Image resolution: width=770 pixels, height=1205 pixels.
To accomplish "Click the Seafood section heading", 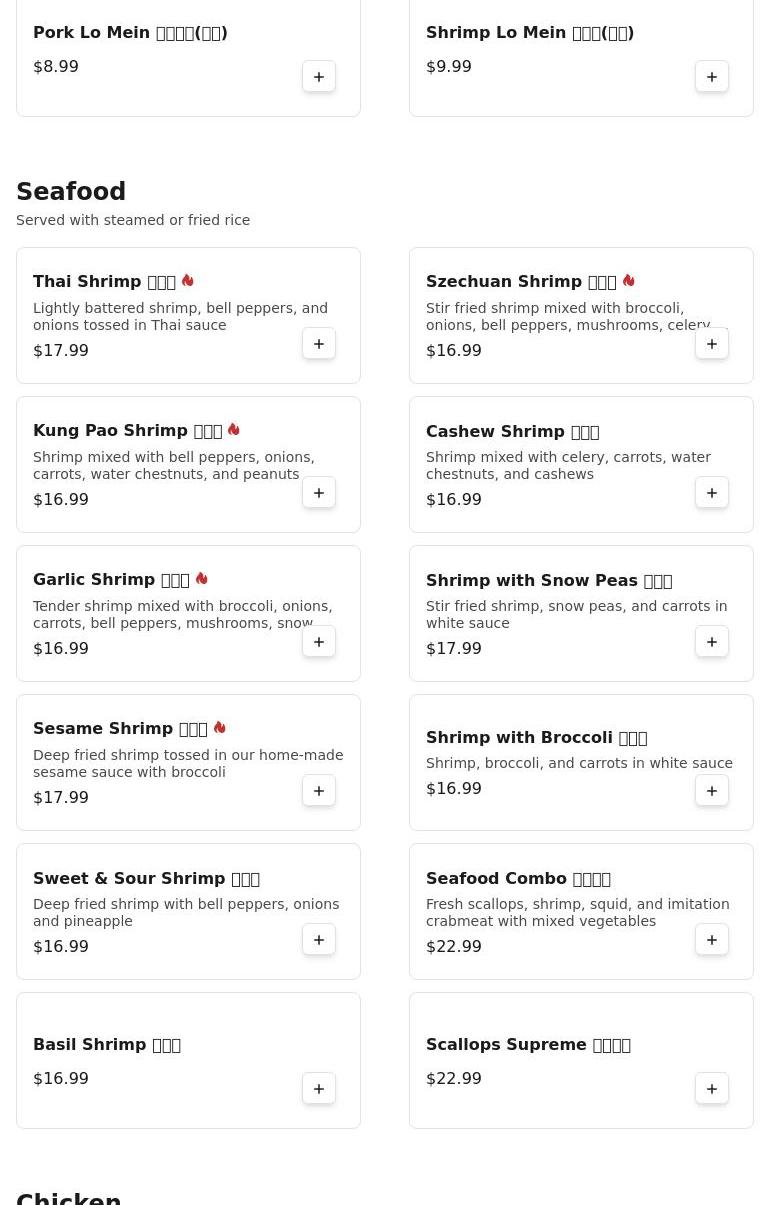I will coord(71,192).
